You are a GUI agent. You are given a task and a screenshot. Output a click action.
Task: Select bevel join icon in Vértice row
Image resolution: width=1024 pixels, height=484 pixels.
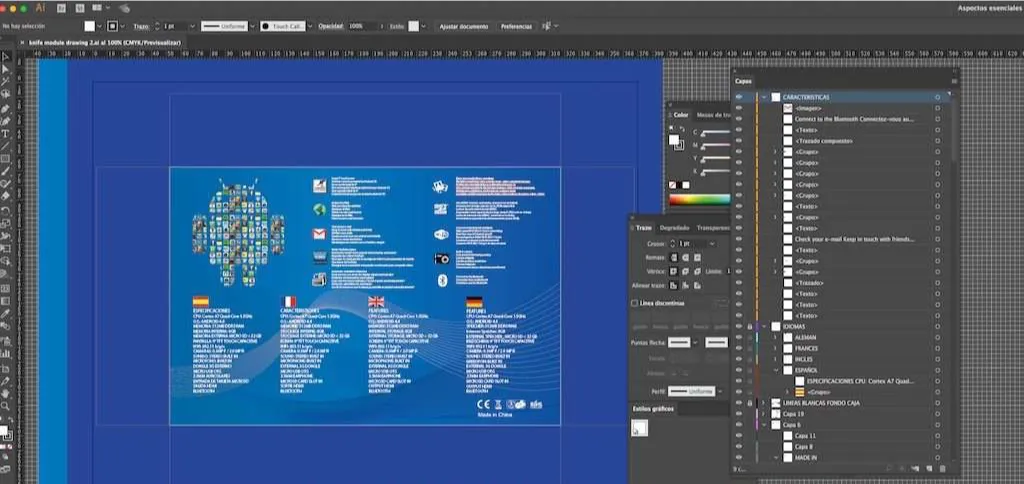(x=697, y=271)
